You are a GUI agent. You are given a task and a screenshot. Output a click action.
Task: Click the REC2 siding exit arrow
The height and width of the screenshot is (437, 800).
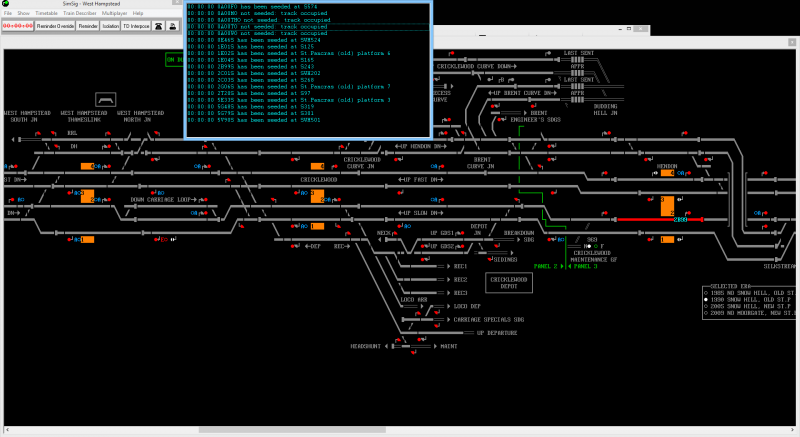[x=448, y=279]
